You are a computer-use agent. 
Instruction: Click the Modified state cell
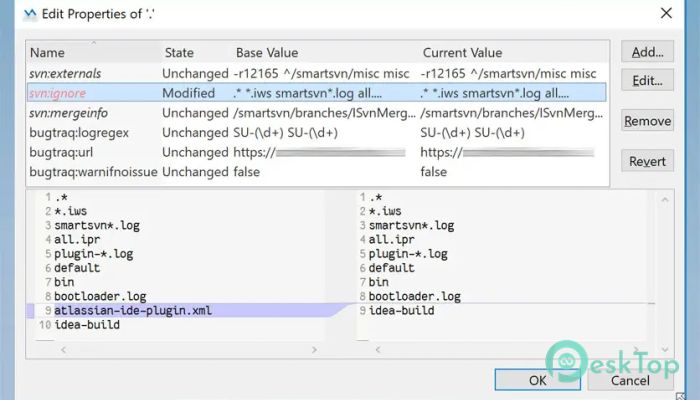tap(188, 93)
